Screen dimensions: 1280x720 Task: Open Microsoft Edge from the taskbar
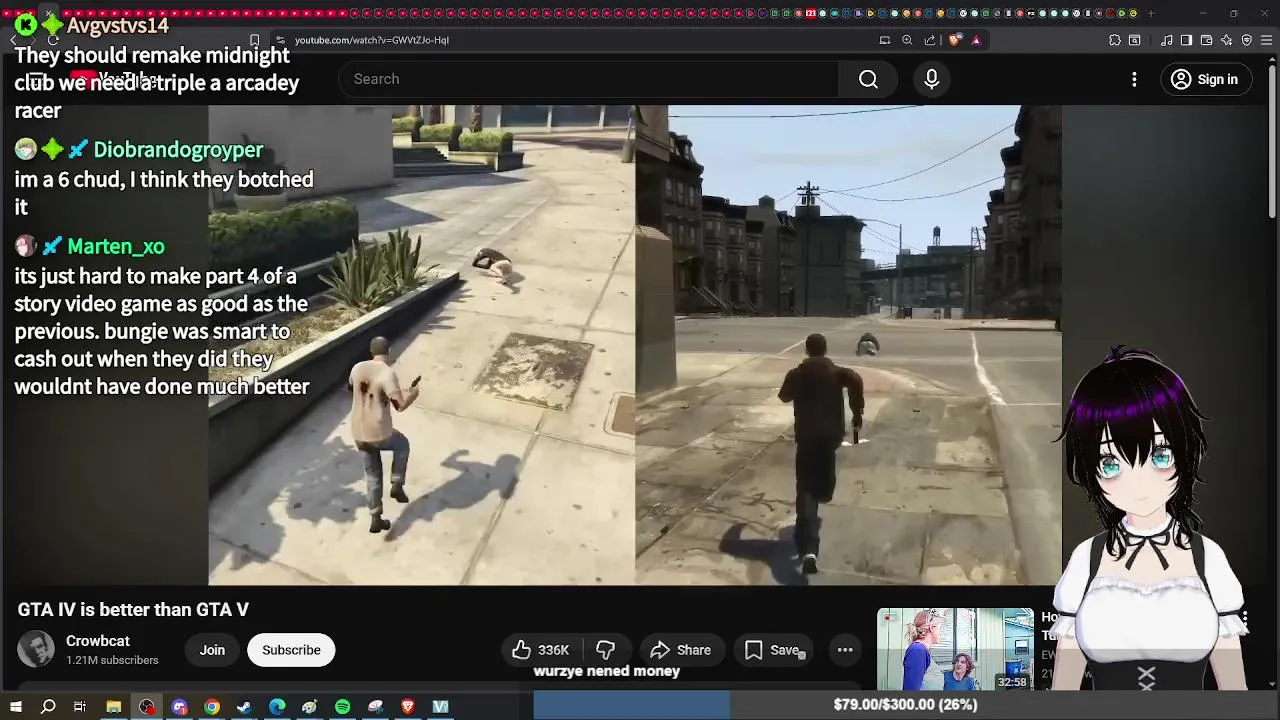(277, 707)
